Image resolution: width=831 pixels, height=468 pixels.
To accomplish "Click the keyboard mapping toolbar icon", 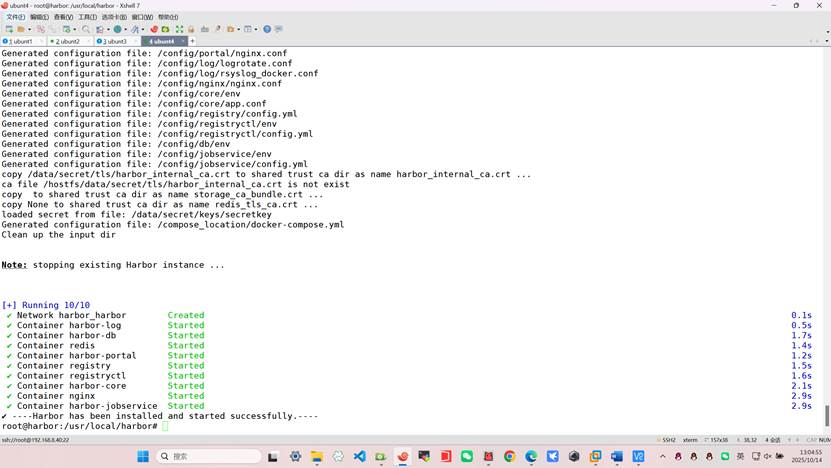I will (205, 29).
